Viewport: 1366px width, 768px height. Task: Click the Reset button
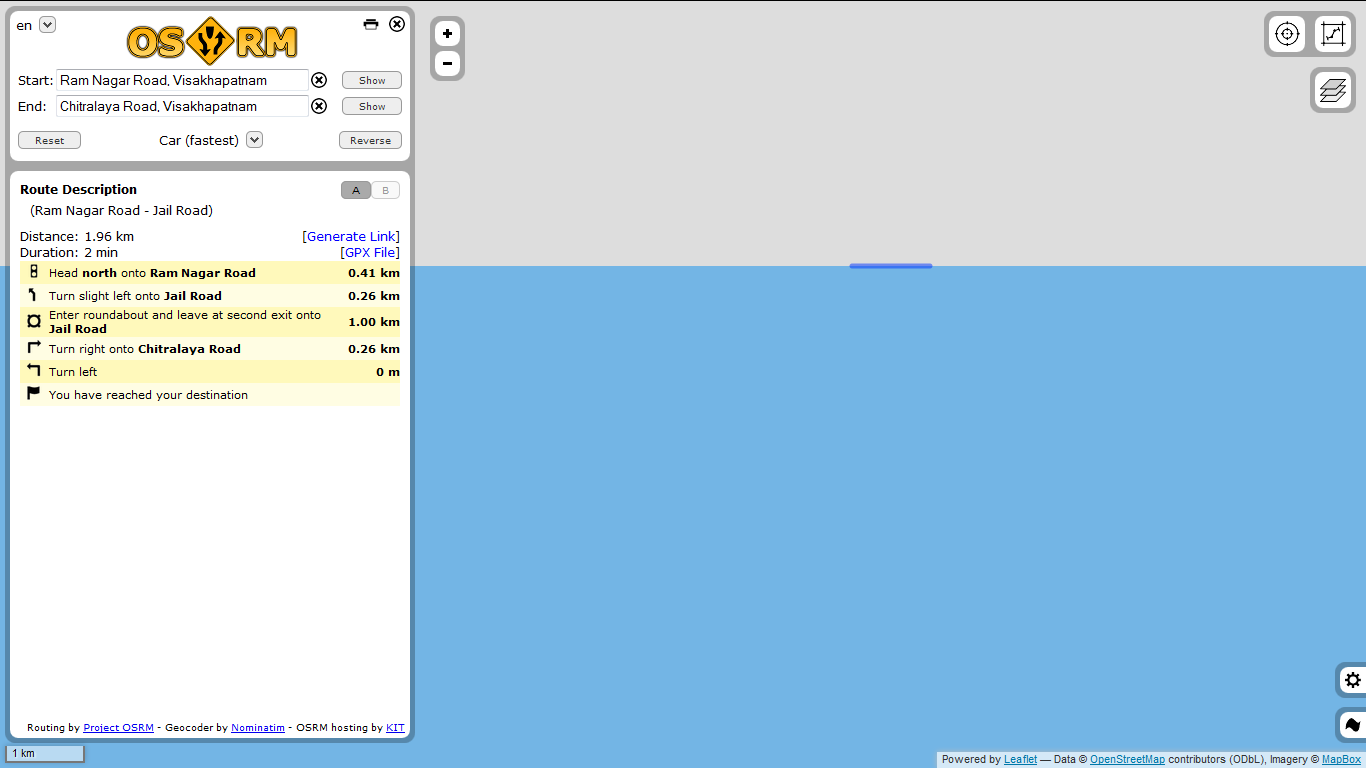pyautogui.click(x=49, y=140)
